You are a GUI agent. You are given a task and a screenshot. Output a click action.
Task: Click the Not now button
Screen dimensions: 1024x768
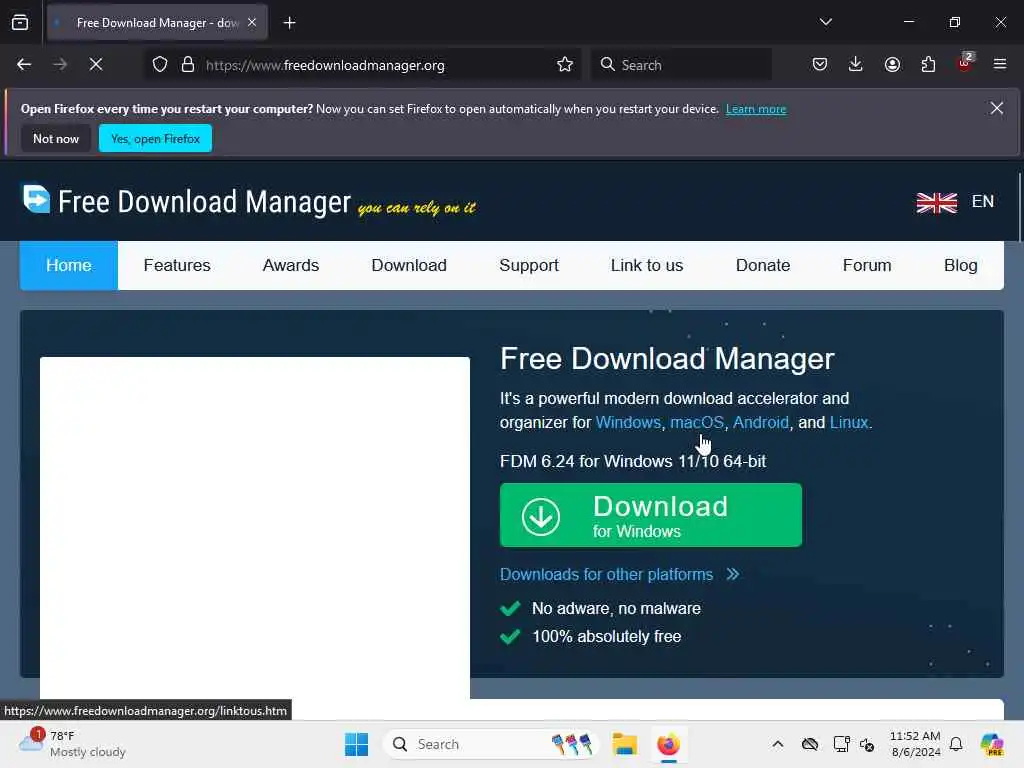[56, 138]
